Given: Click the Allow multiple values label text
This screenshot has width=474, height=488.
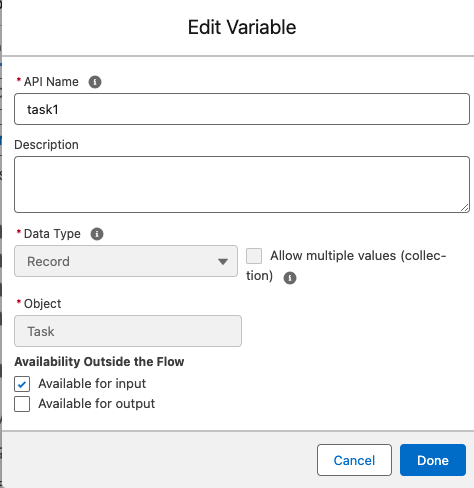Looking at the screenshot, I should coord(346,266).
